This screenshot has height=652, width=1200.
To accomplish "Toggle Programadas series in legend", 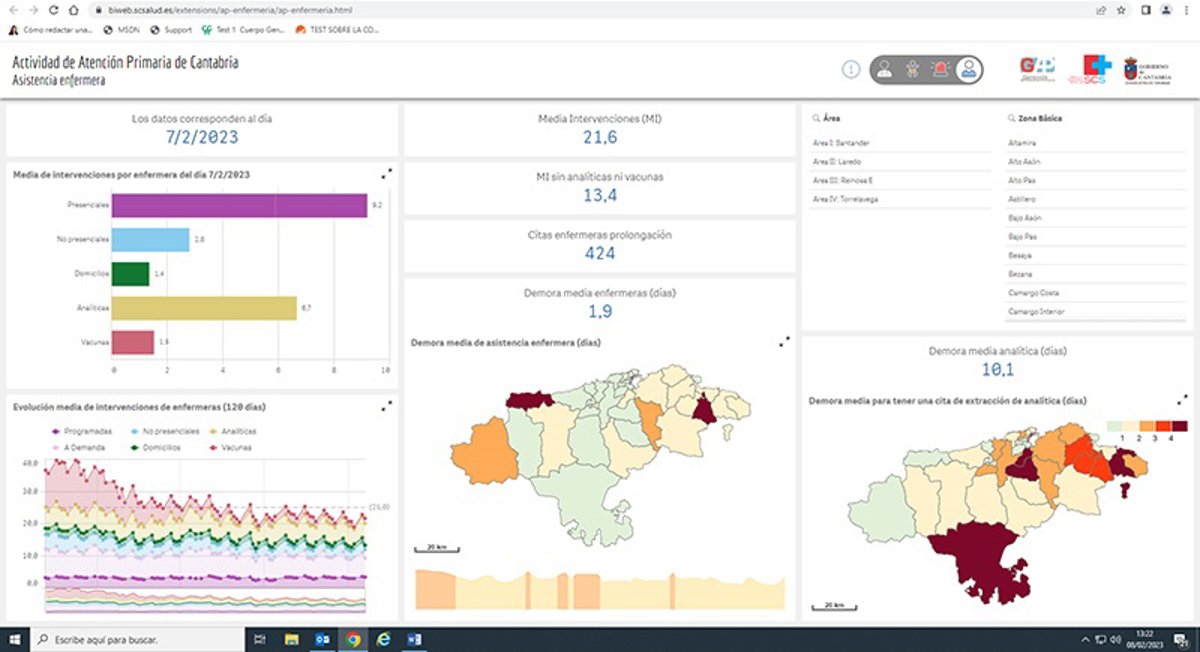I will (82, 431).
